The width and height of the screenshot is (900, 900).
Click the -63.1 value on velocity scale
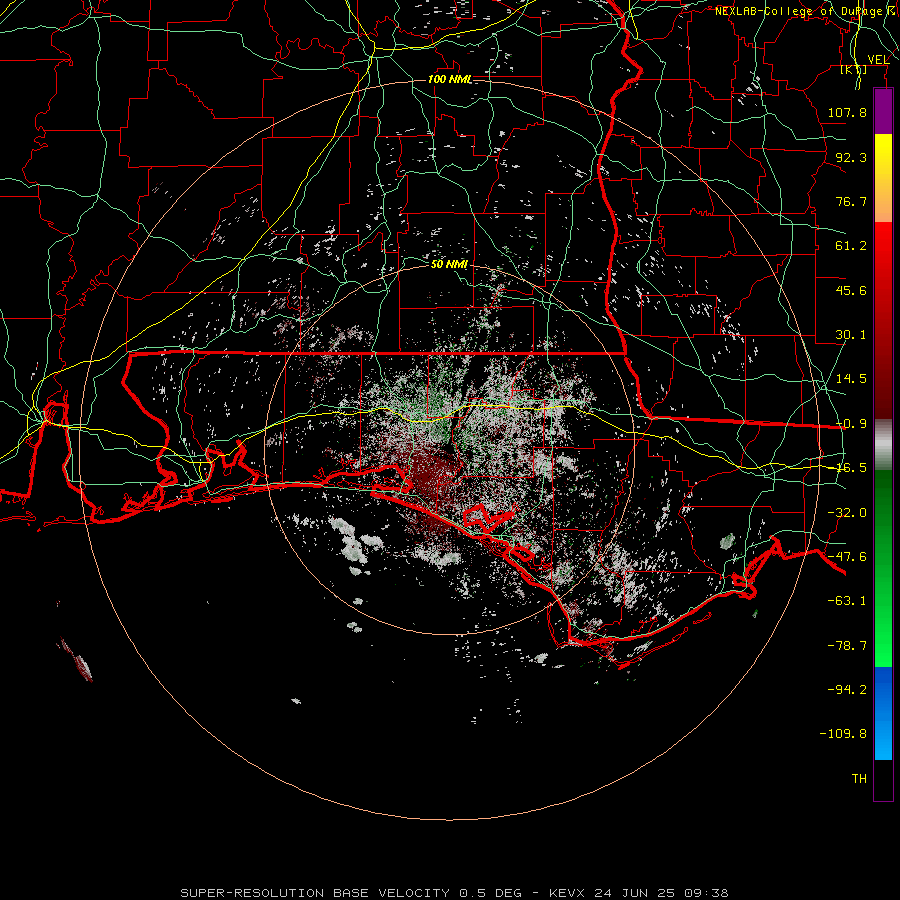(847, 601)
